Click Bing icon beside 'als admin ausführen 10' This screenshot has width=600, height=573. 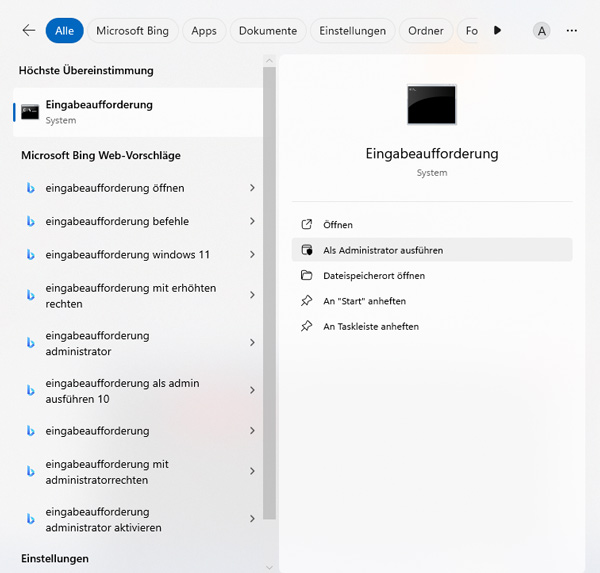pos(30,390)
